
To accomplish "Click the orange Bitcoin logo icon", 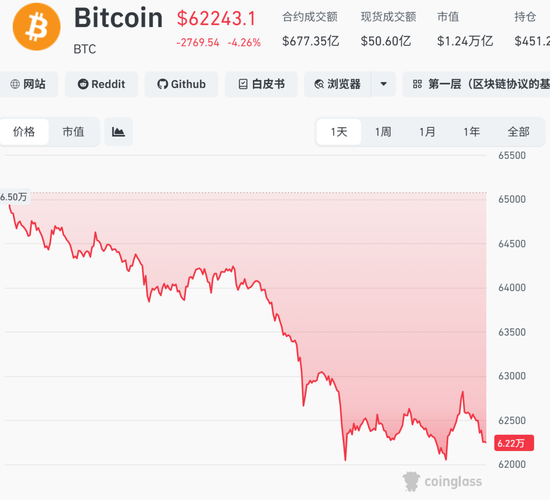I will (36, 27).
